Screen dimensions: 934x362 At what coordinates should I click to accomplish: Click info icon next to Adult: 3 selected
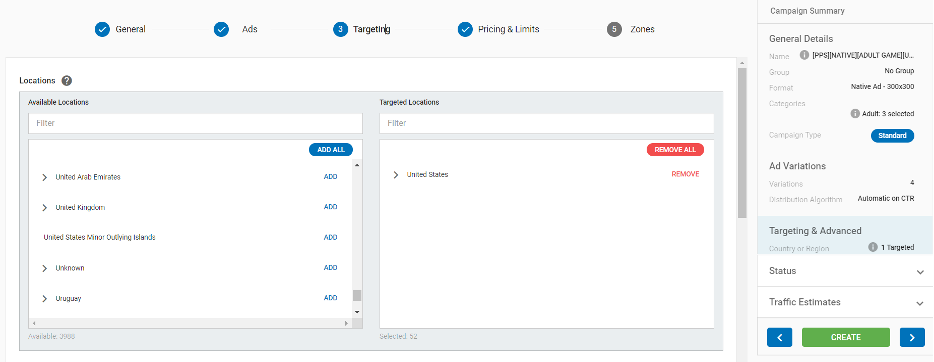point(855,114)
